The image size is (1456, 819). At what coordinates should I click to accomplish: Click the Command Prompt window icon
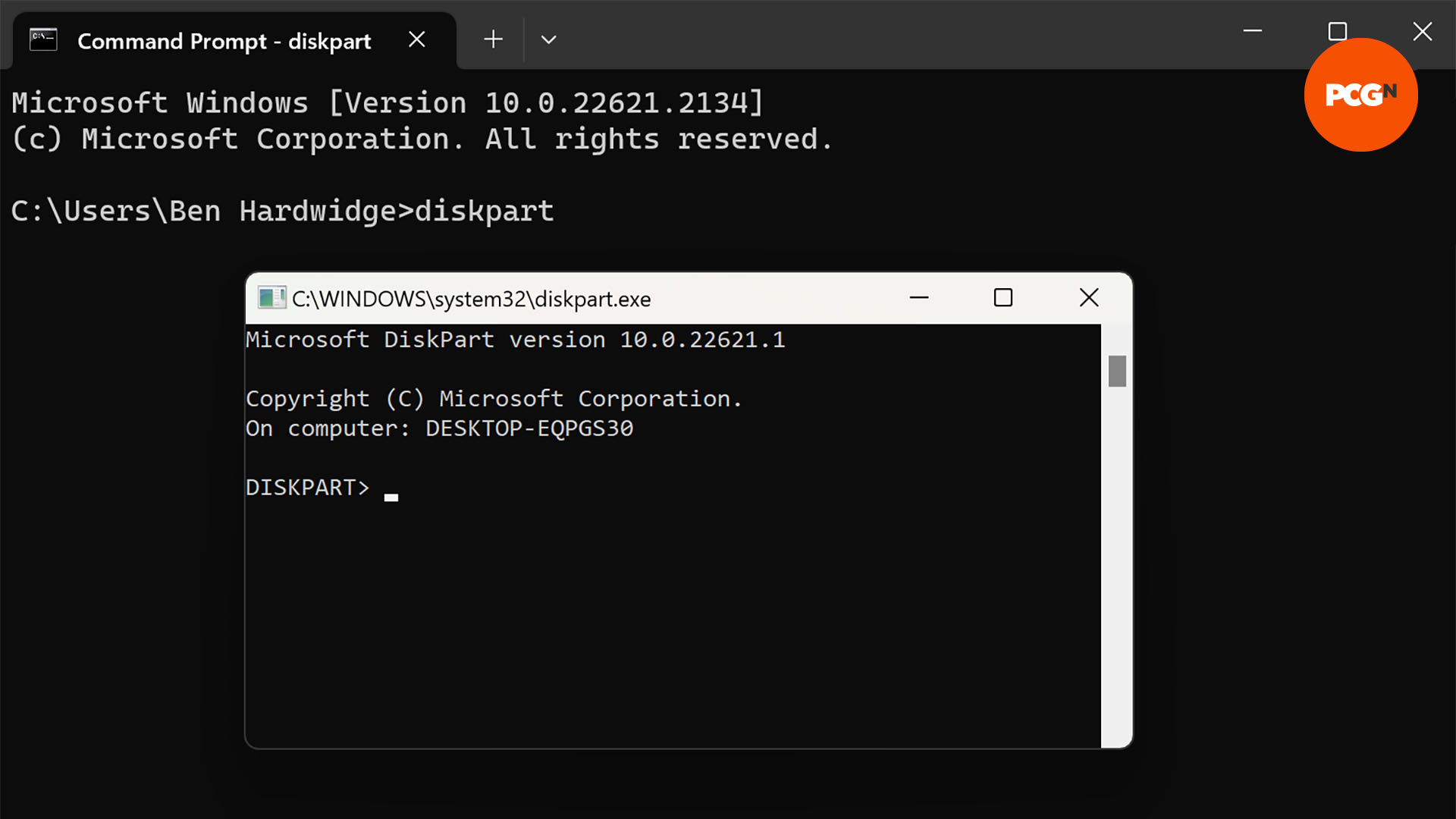(43, 40)
